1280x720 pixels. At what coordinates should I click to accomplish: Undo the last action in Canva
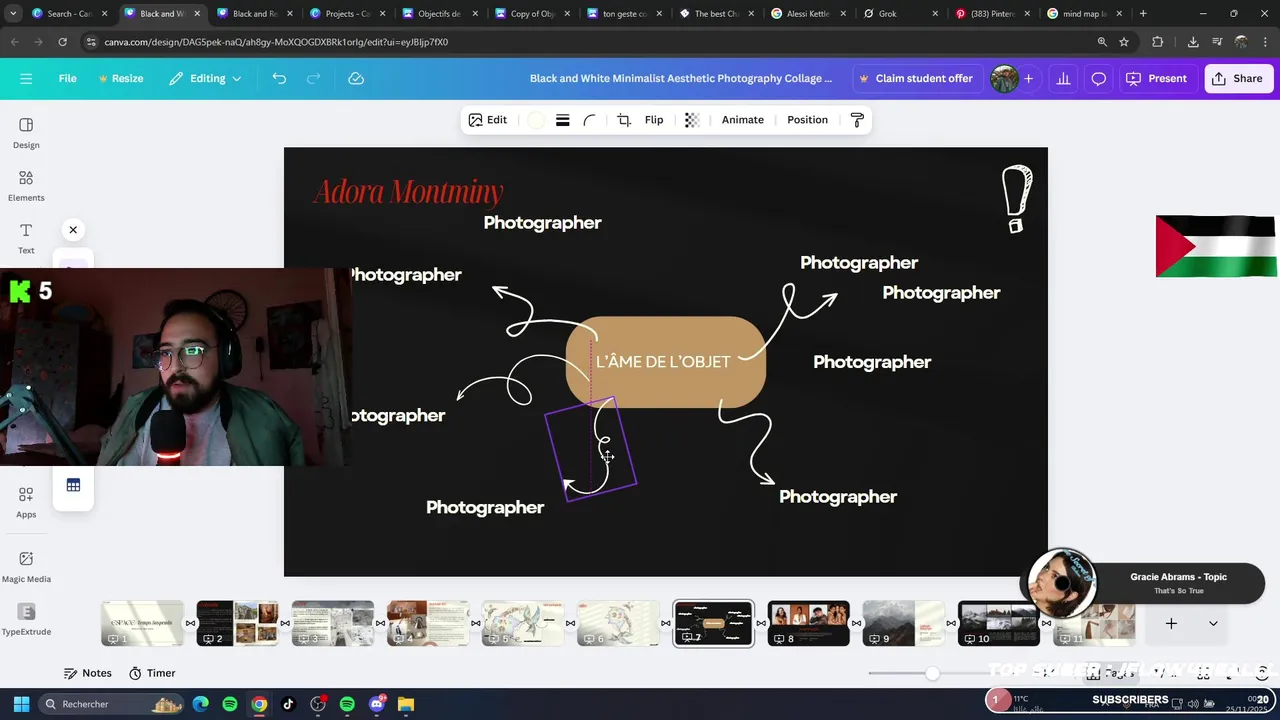279,78
